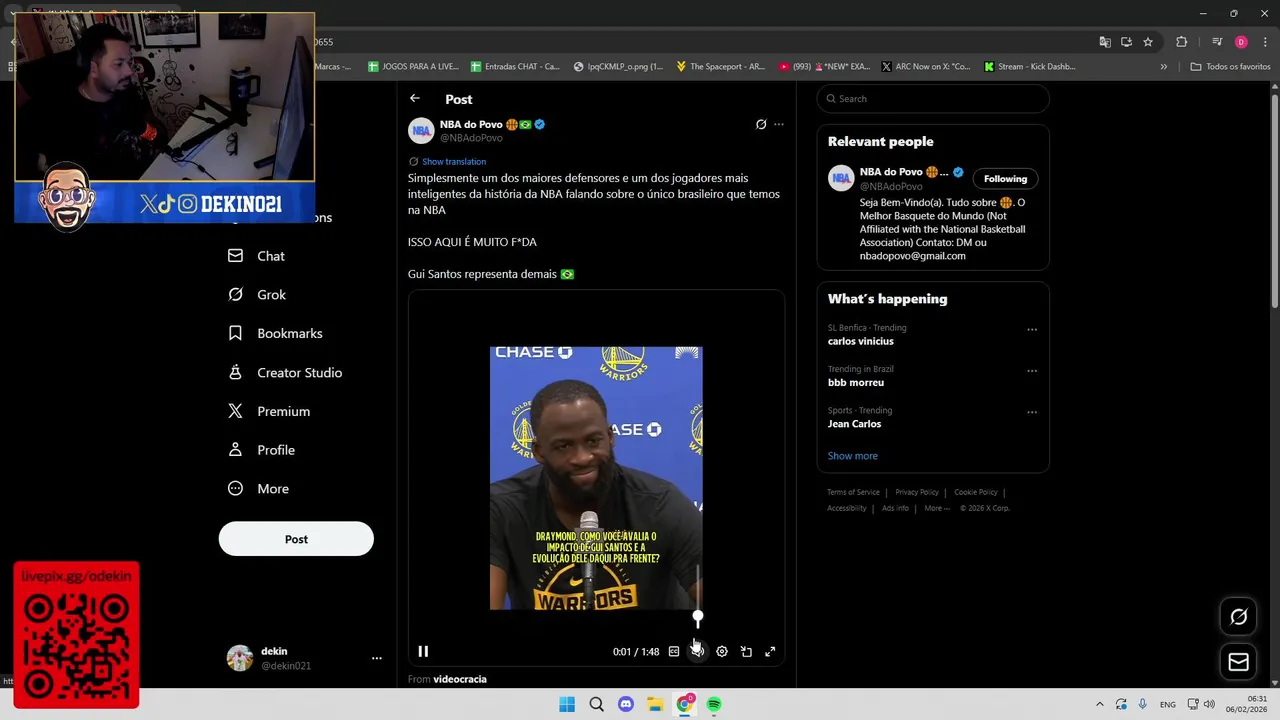1280x720 pixels.
Task: Expand the More sidebar menu
Action: coord(259,489)
